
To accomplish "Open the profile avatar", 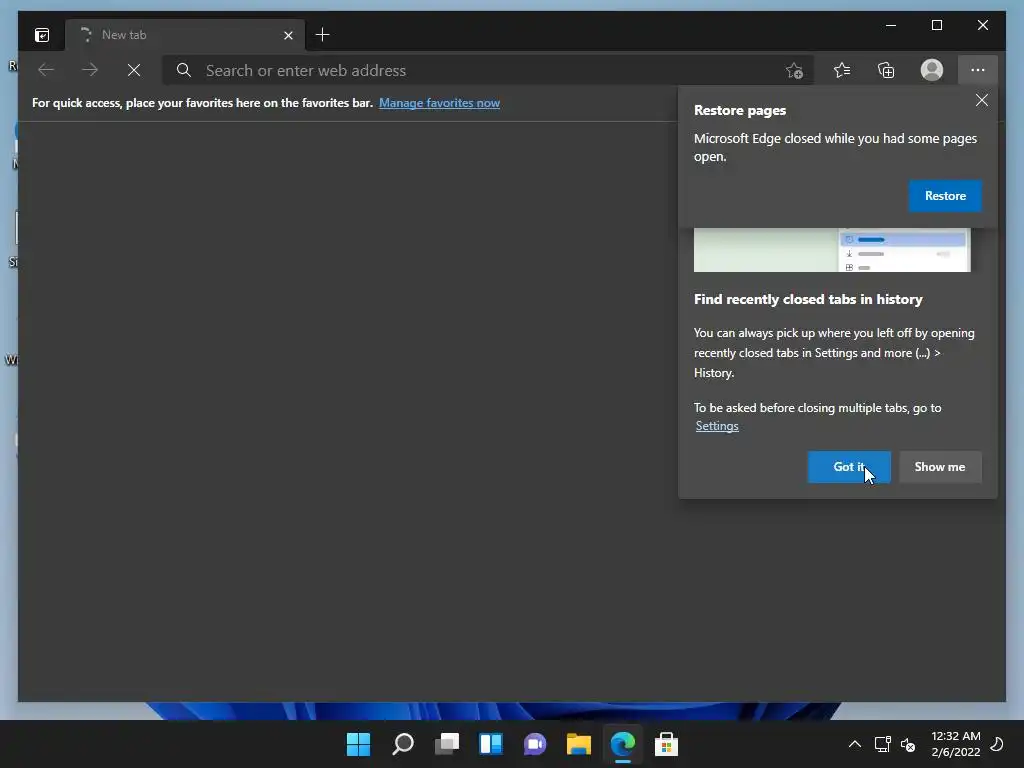I will point(932,70).
